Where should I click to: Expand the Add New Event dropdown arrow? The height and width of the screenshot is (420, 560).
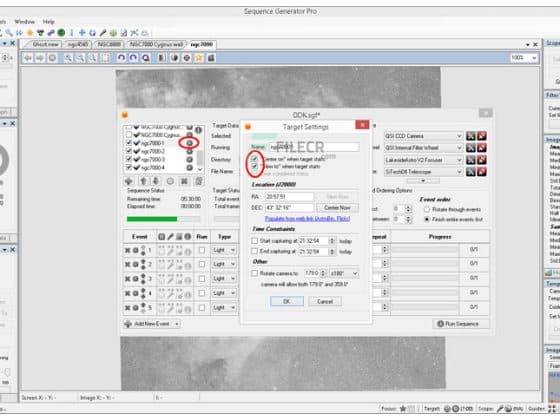pos(177,324)
